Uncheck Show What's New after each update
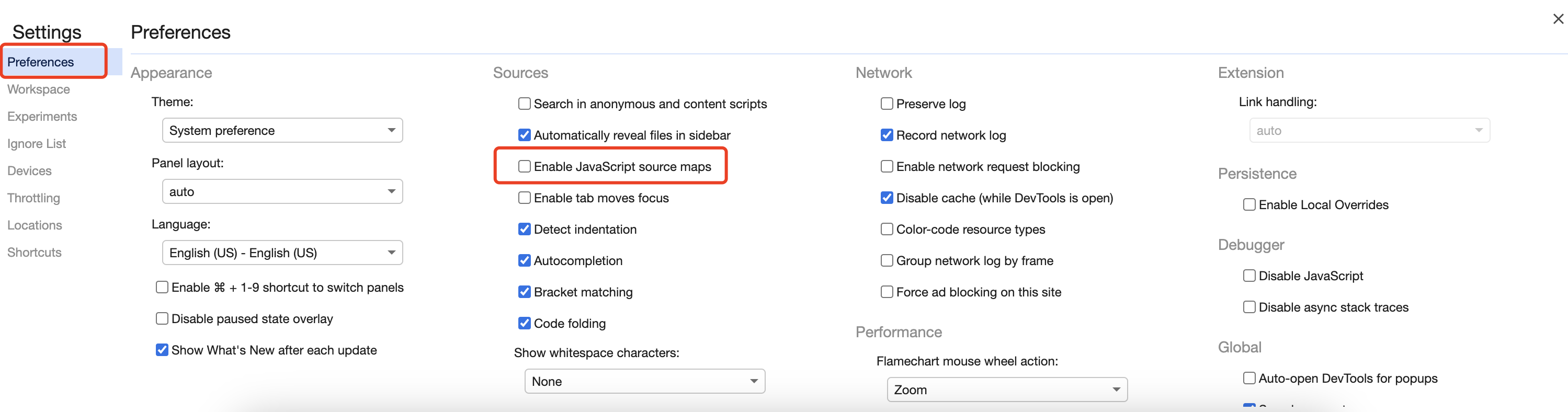Screen dimensions: 1568x412 [x=162, y=350]
